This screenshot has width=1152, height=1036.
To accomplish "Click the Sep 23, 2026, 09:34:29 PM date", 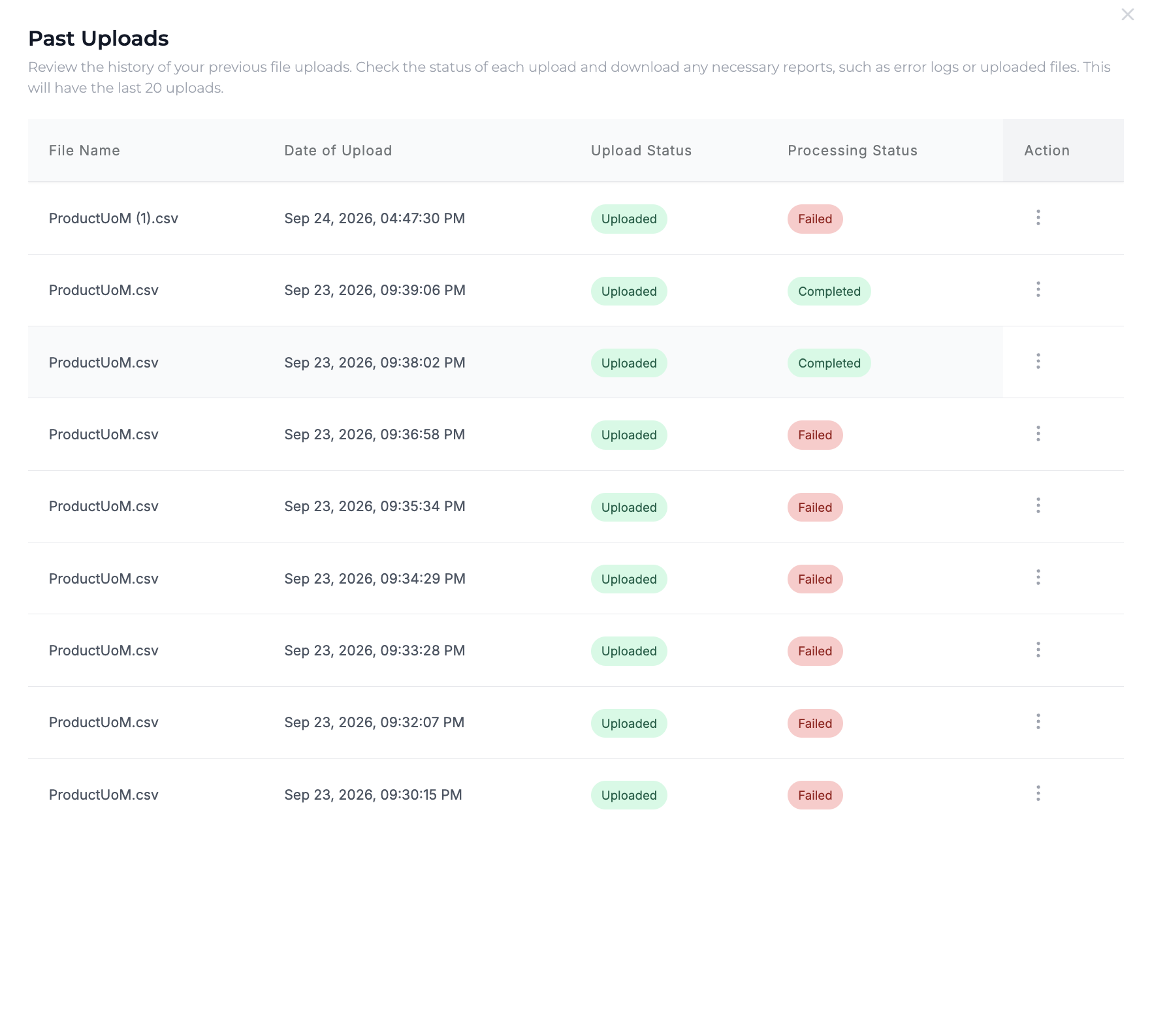I will pyautogui.click(x=375, y=579).
